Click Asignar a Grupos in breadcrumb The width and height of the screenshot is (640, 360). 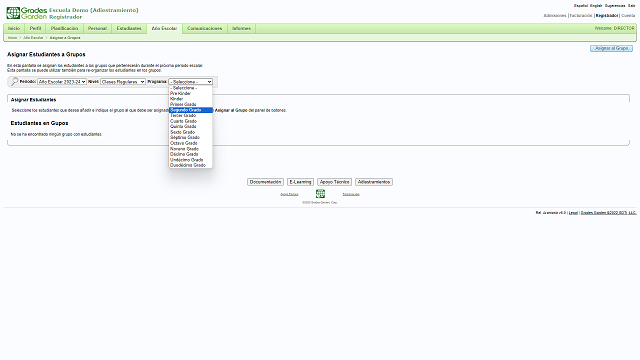(x=65, y=38)
